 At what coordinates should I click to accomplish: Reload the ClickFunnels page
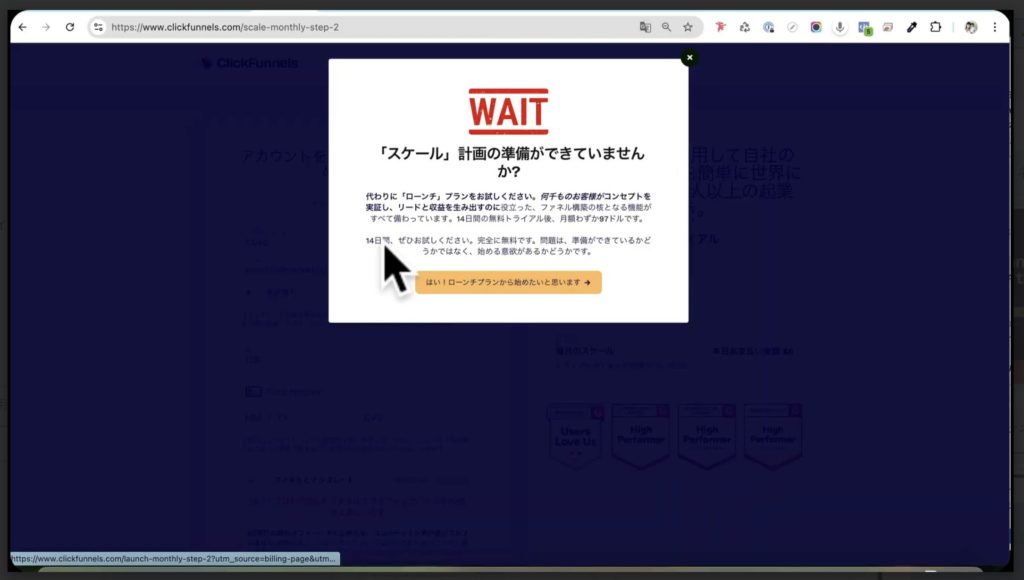point(68,27)
